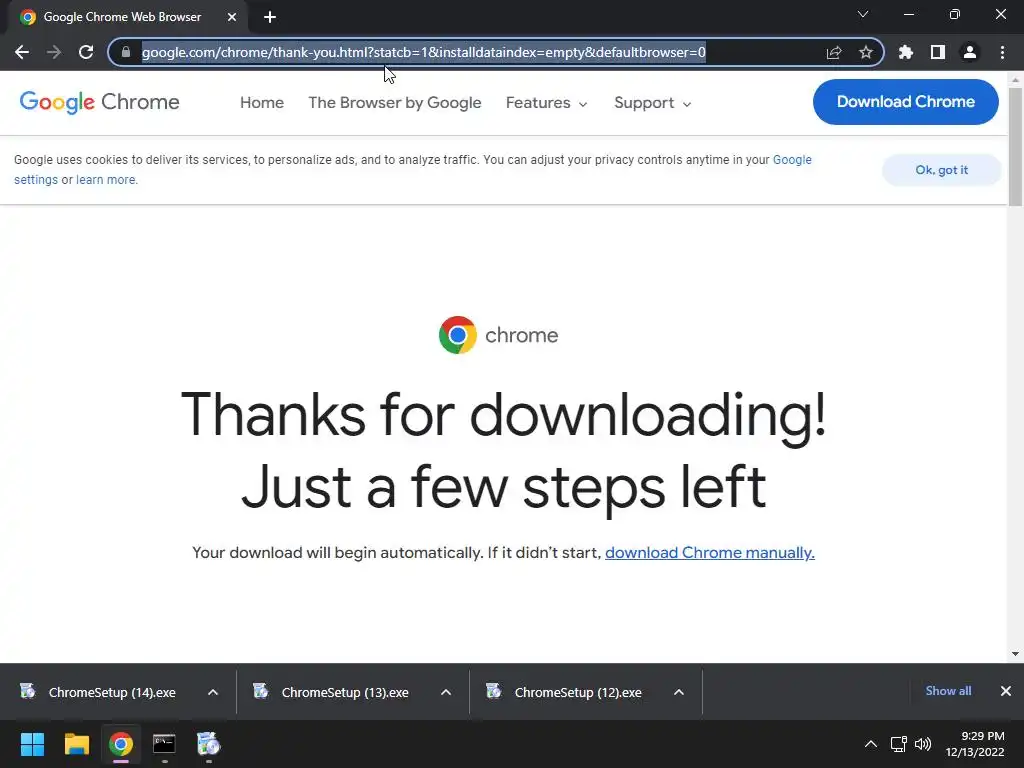Go to Home in the site navigation
This screenshot has width=1024, height=768.
[x=262, y=103]
